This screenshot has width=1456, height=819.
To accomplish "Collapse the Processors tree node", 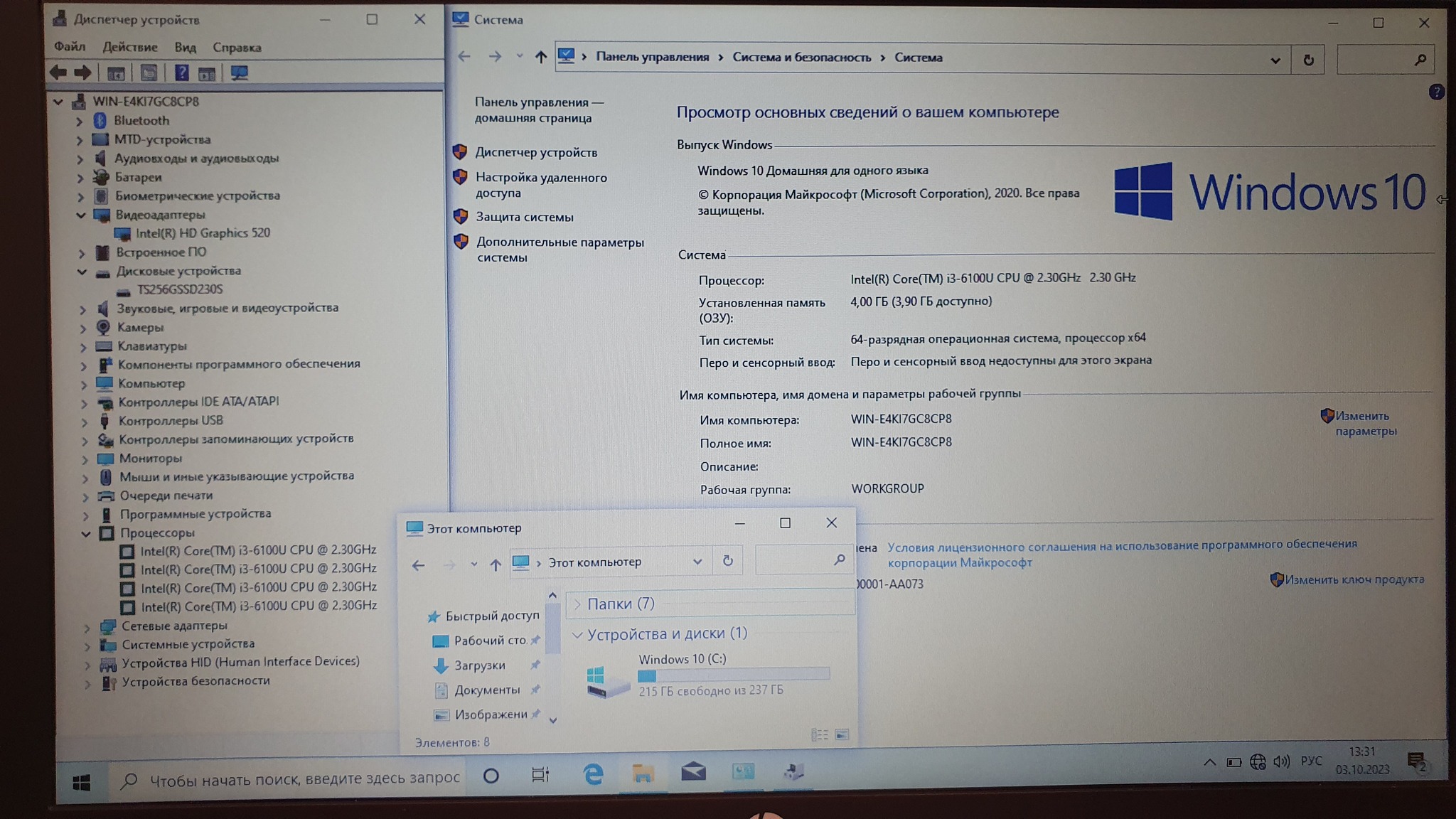I will (86, 533).
